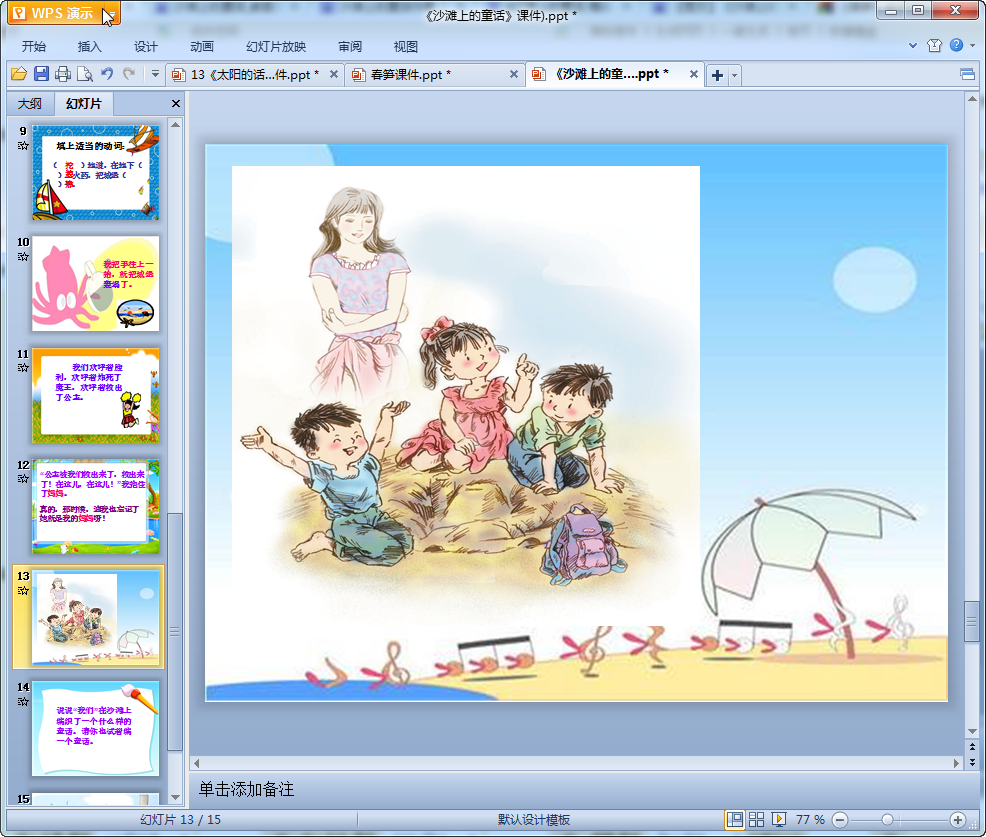Expand the quick access toolbar options arrow

pyautogui.click(x=155, y=74)
